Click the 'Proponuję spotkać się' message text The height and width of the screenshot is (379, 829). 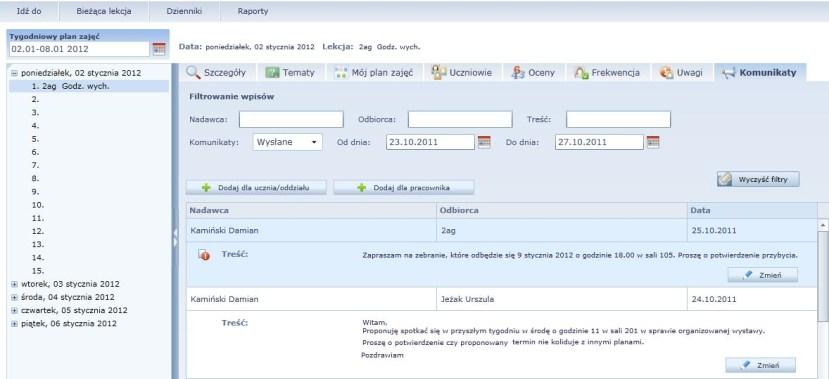564,331
